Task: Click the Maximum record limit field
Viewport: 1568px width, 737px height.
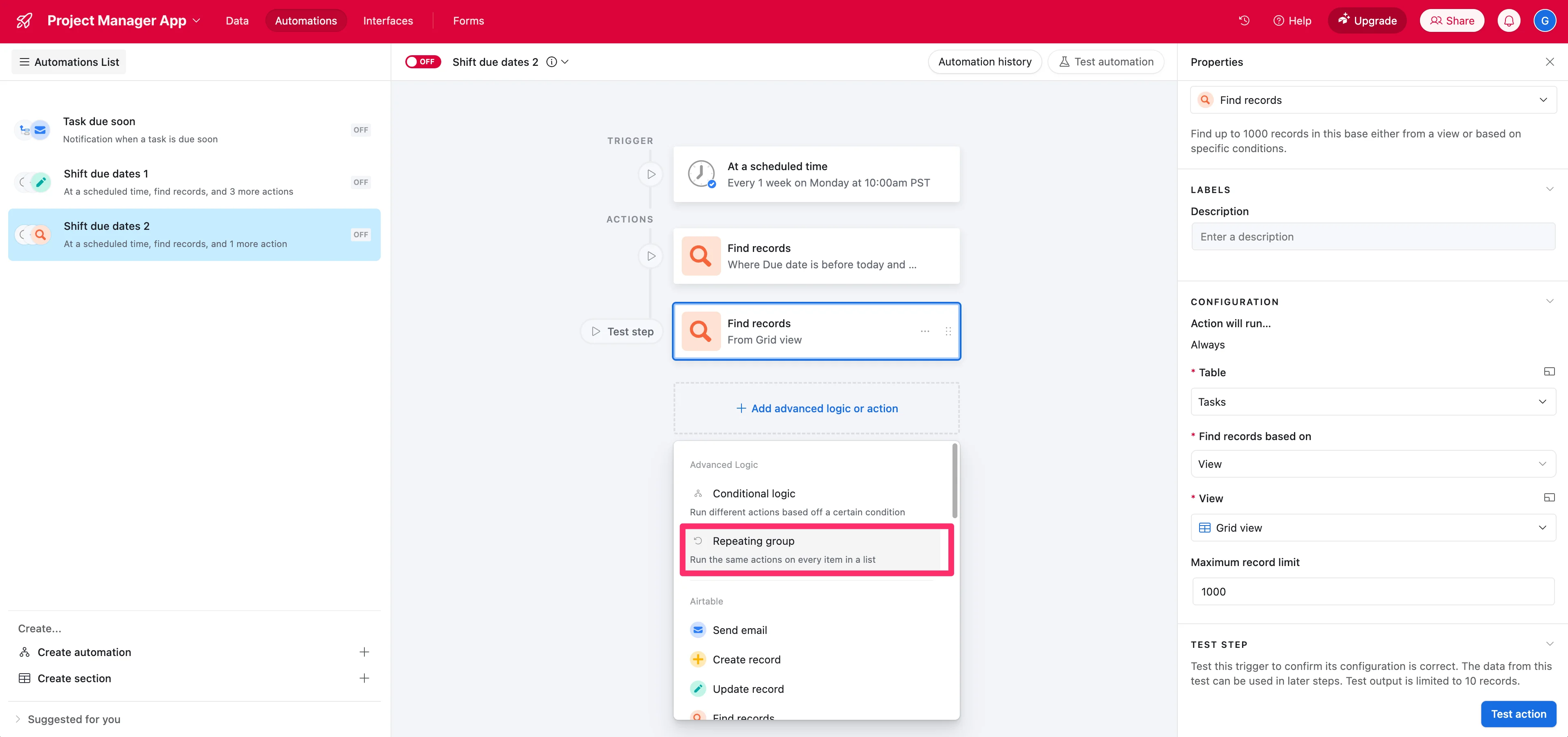Action: pyautogui.click(x=1373, y=591)
